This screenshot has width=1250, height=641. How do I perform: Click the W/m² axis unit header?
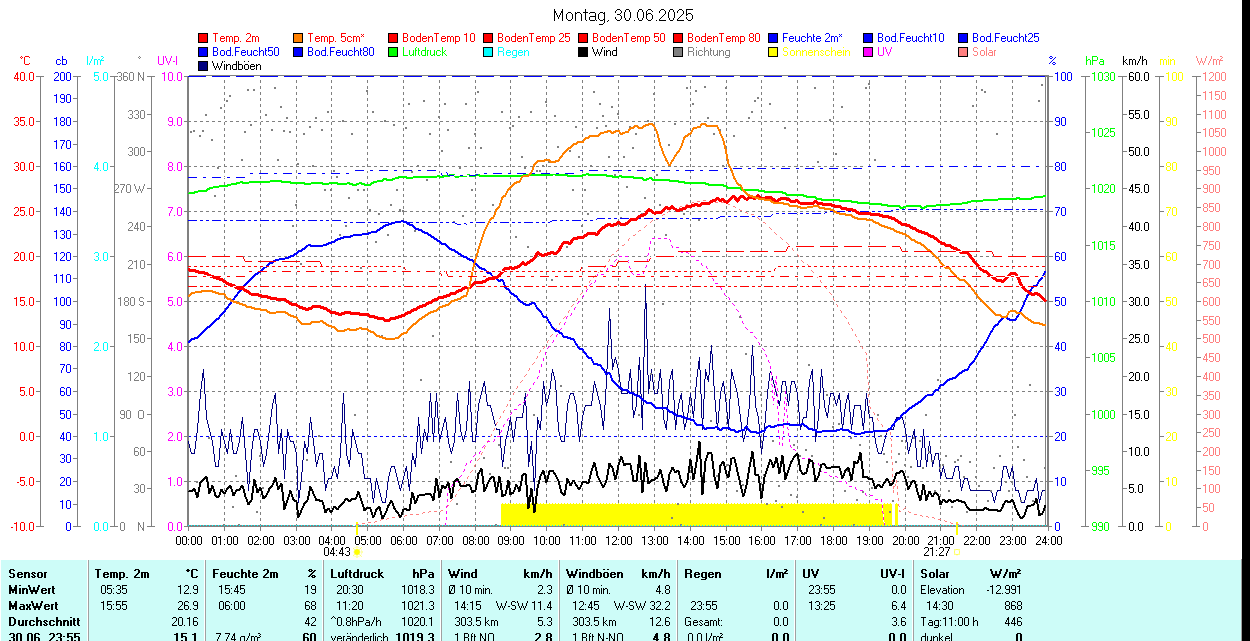[1210, 62]
